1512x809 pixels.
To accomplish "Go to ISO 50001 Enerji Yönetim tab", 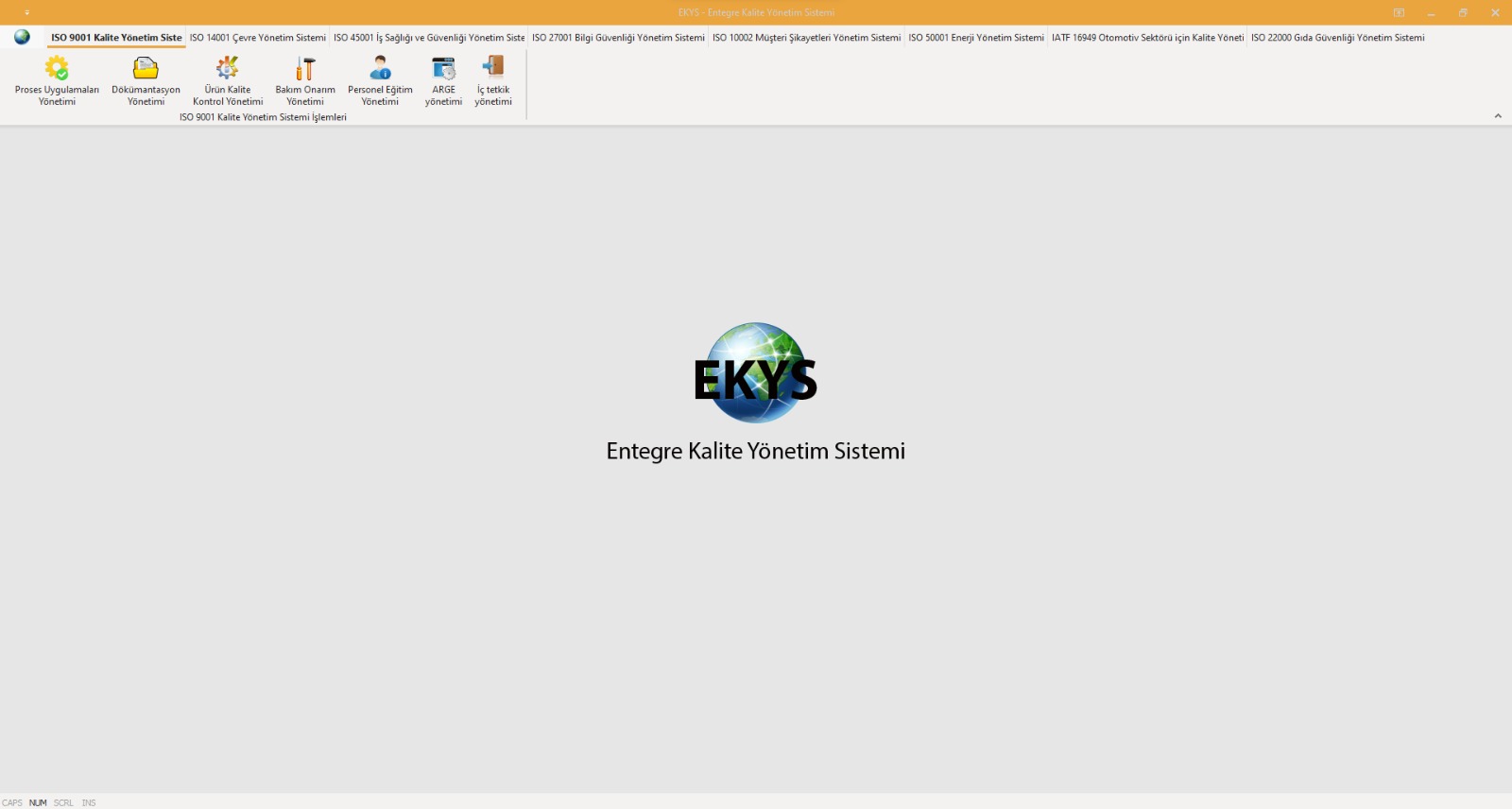I will (976, 38).
